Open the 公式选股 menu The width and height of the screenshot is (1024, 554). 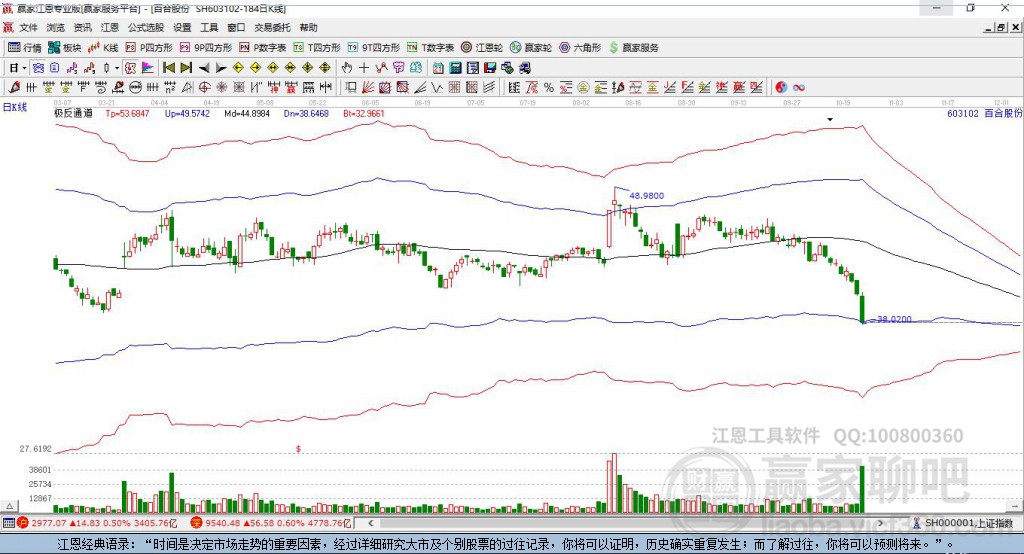click(x=146, y=27)
